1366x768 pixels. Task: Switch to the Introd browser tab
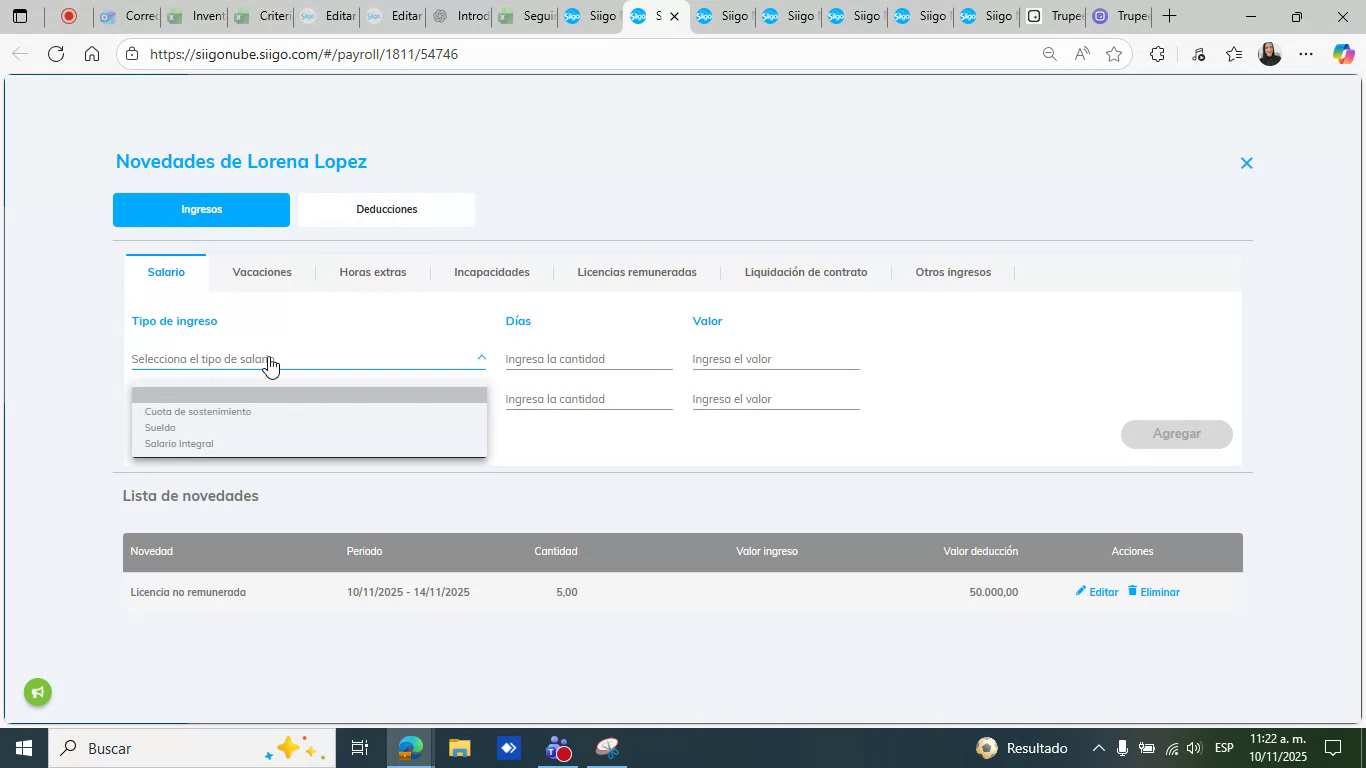pyautogui.click(x=459, y=16)
